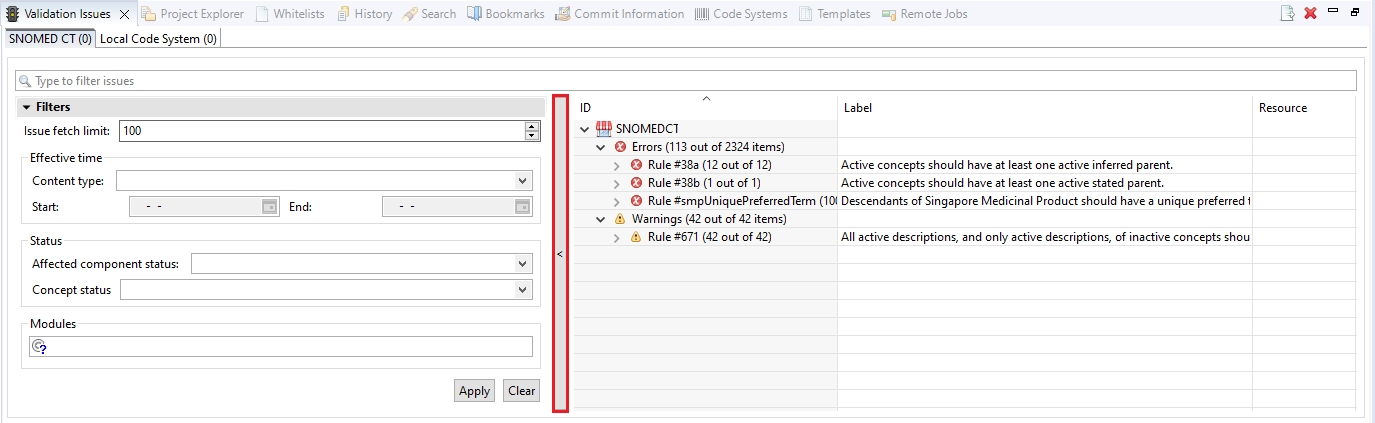Open the Start date calendar picker
Screen dimensions: 1375x423
tap(269, 207)
